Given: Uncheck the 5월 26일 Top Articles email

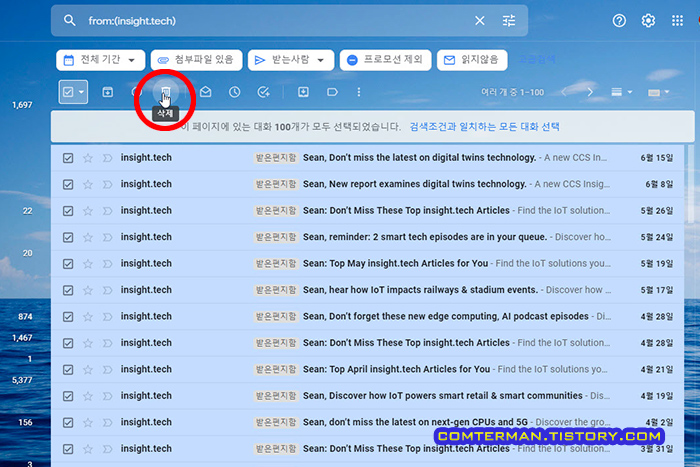Looking at the screenshot, I should (68, 211).
